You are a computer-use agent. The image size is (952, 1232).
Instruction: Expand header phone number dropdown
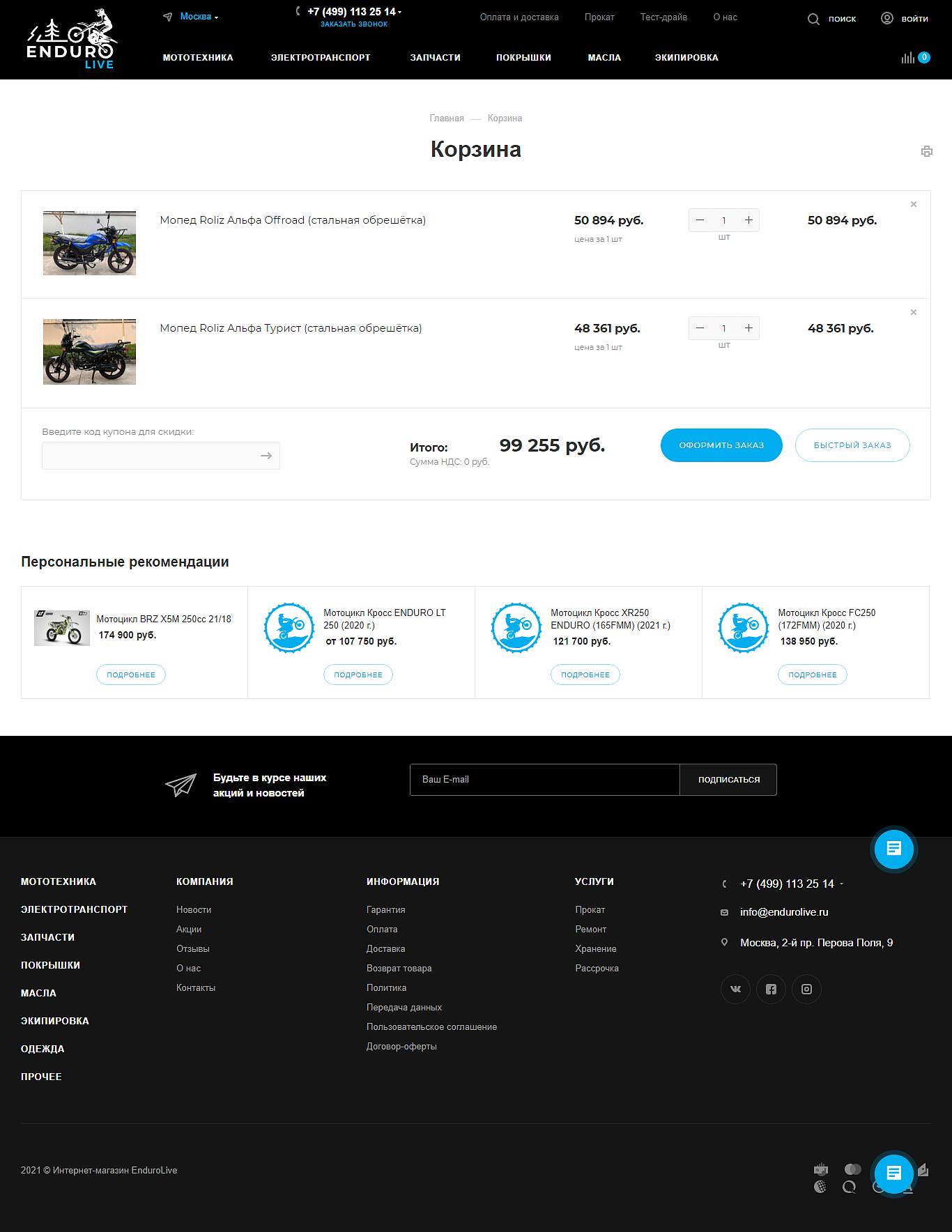tap(399, 13)
